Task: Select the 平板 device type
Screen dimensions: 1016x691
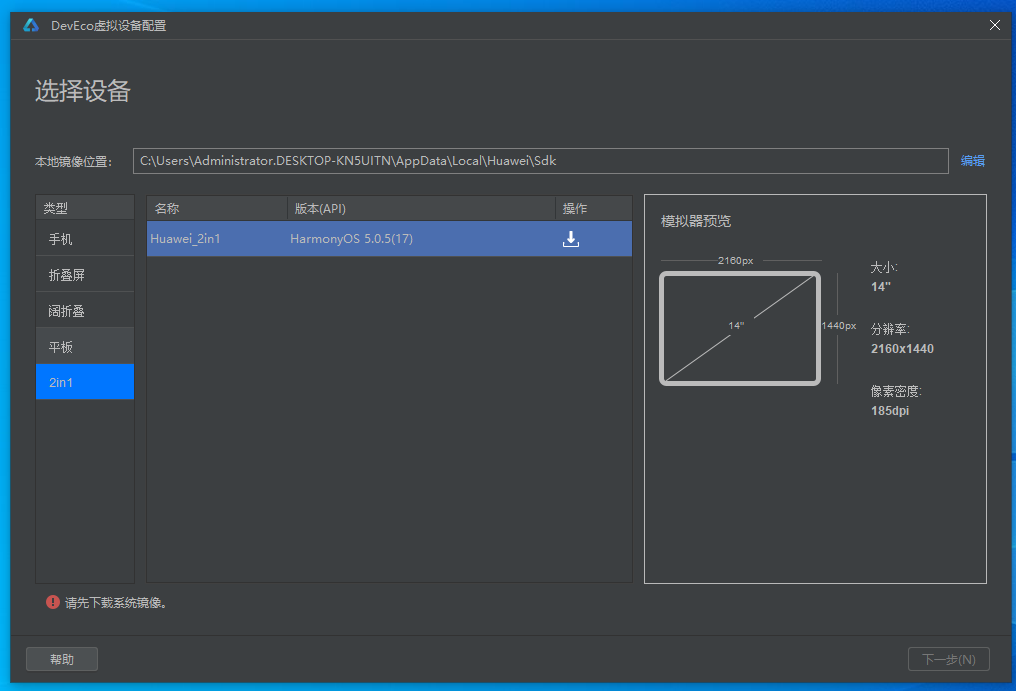Action: coord(85,347)
